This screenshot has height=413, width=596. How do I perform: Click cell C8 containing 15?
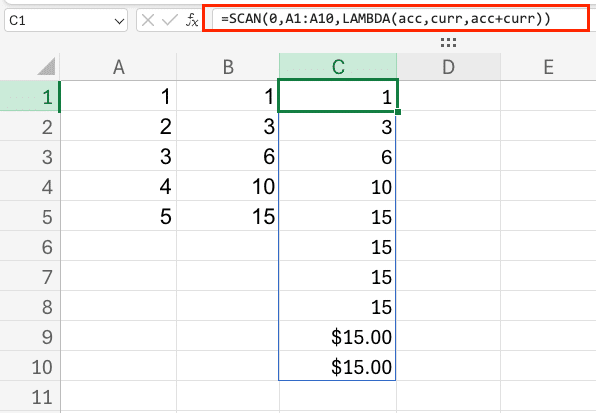point(338,306)
